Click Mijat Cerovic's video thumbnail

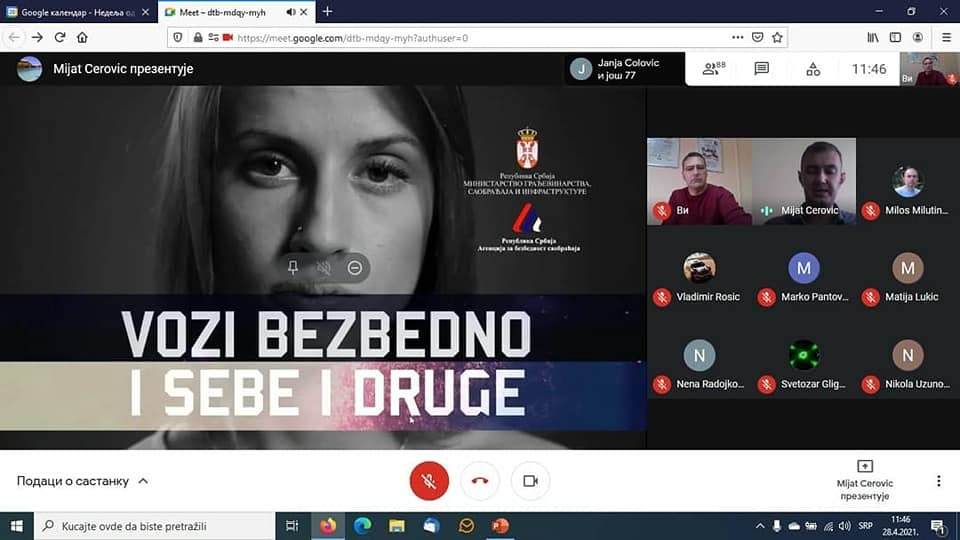click(x=804, y=180)
